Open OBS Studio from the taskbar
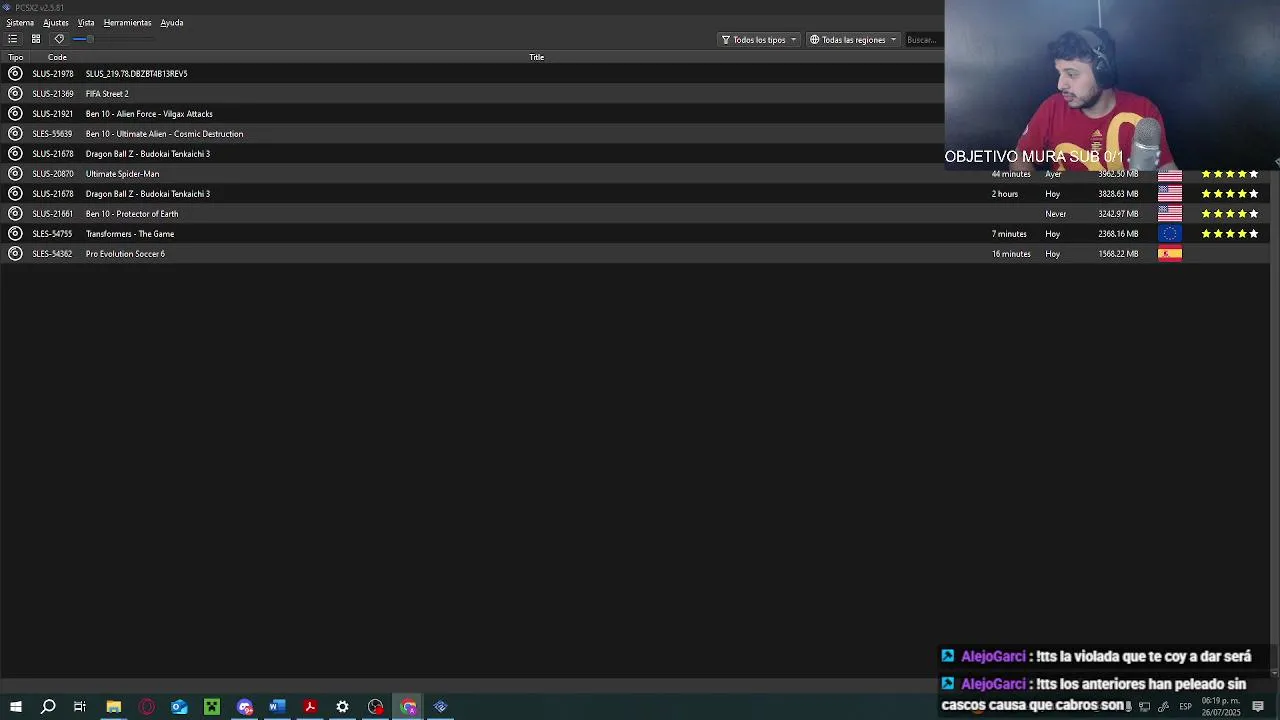Image resolution: width=1280 pixels, height=720 pixels. click(375, 707)
